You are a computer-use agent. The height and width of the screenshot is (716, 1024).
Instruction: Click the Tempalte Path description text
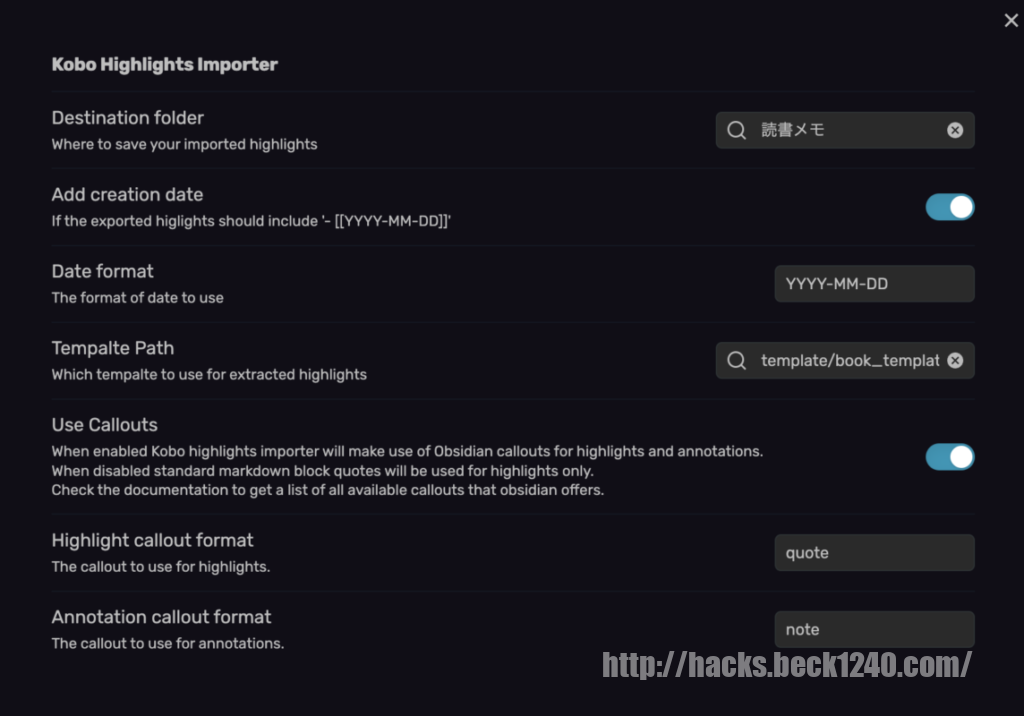(209, 375)
